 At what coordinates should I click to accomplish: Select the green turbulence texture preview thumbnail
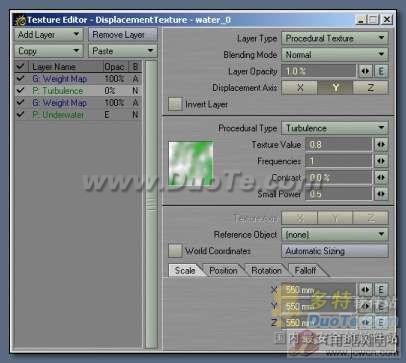tap(191, 163)
